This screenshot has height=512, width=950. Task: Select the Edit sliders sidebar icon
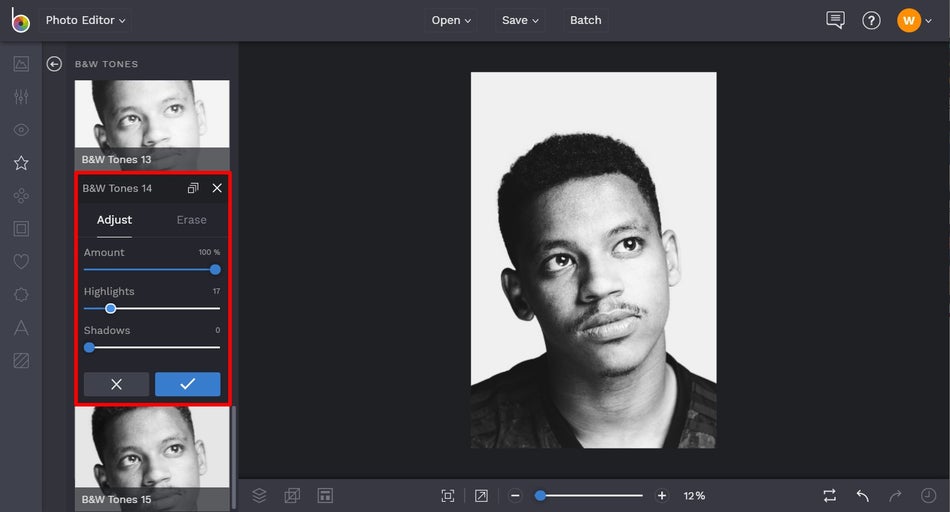(21, 97)
